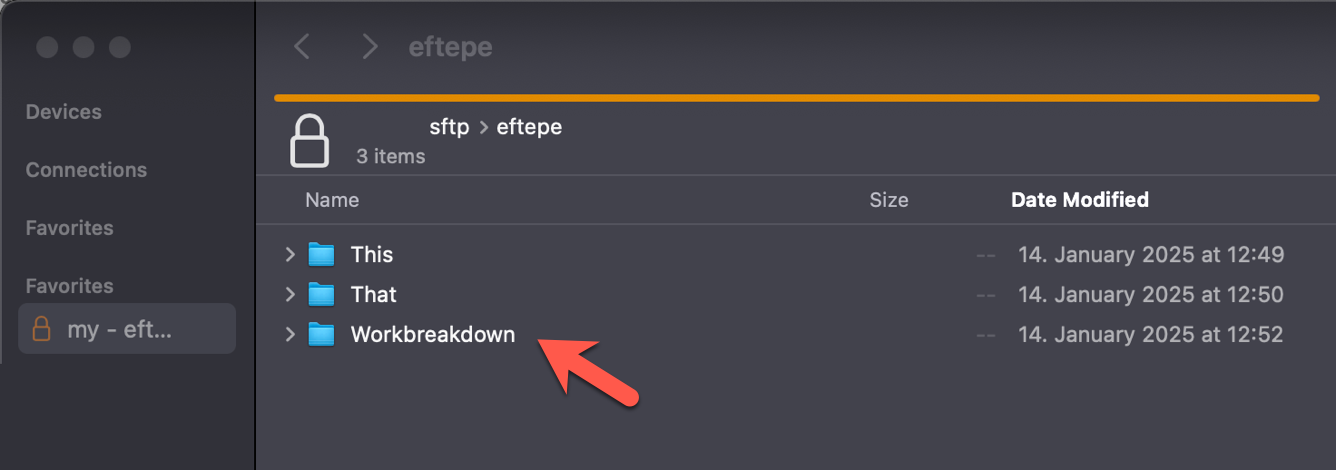Click the That folder icon

pos(321,295)
